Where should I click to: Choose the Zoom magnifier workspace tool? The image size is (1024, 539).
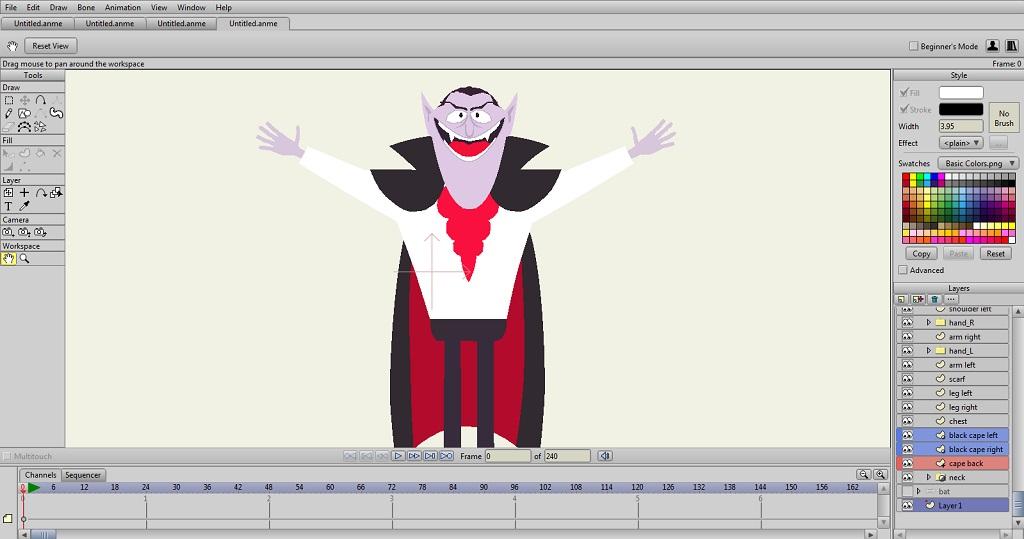pyautogui.click(x=24, y=258)
